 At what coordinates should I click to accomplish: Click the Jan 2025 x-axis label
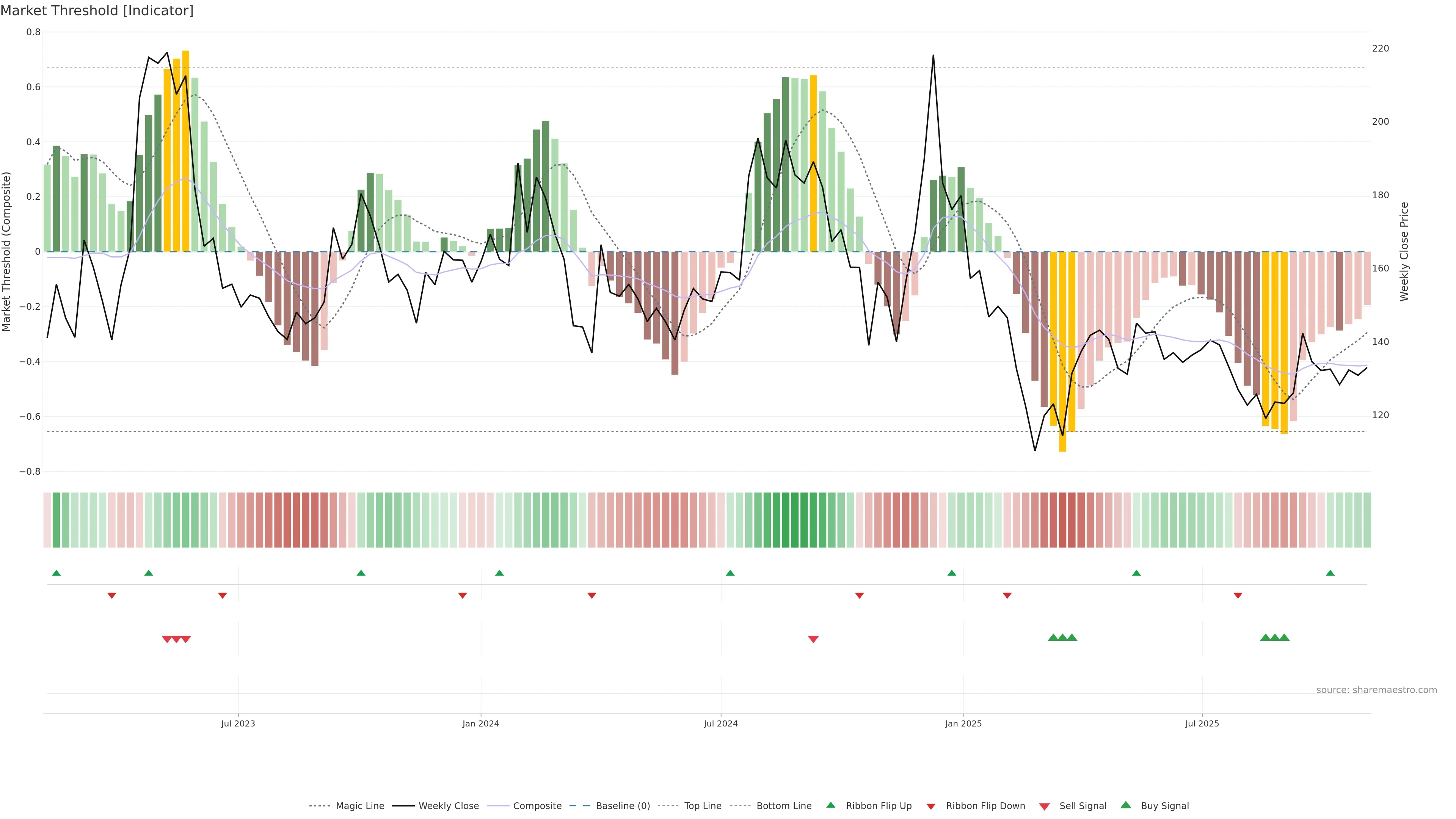[x=963, y=723]
